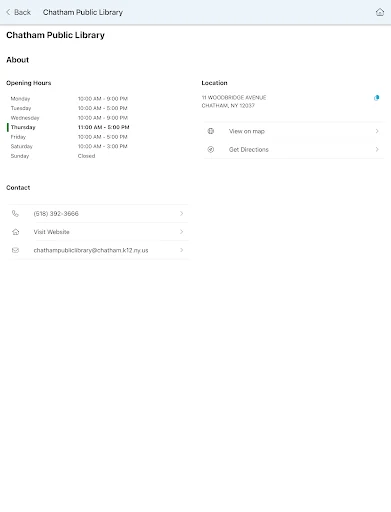Open the Visit Website link
Viewport: 391px width, 512px height.
[x=98, y=232]
